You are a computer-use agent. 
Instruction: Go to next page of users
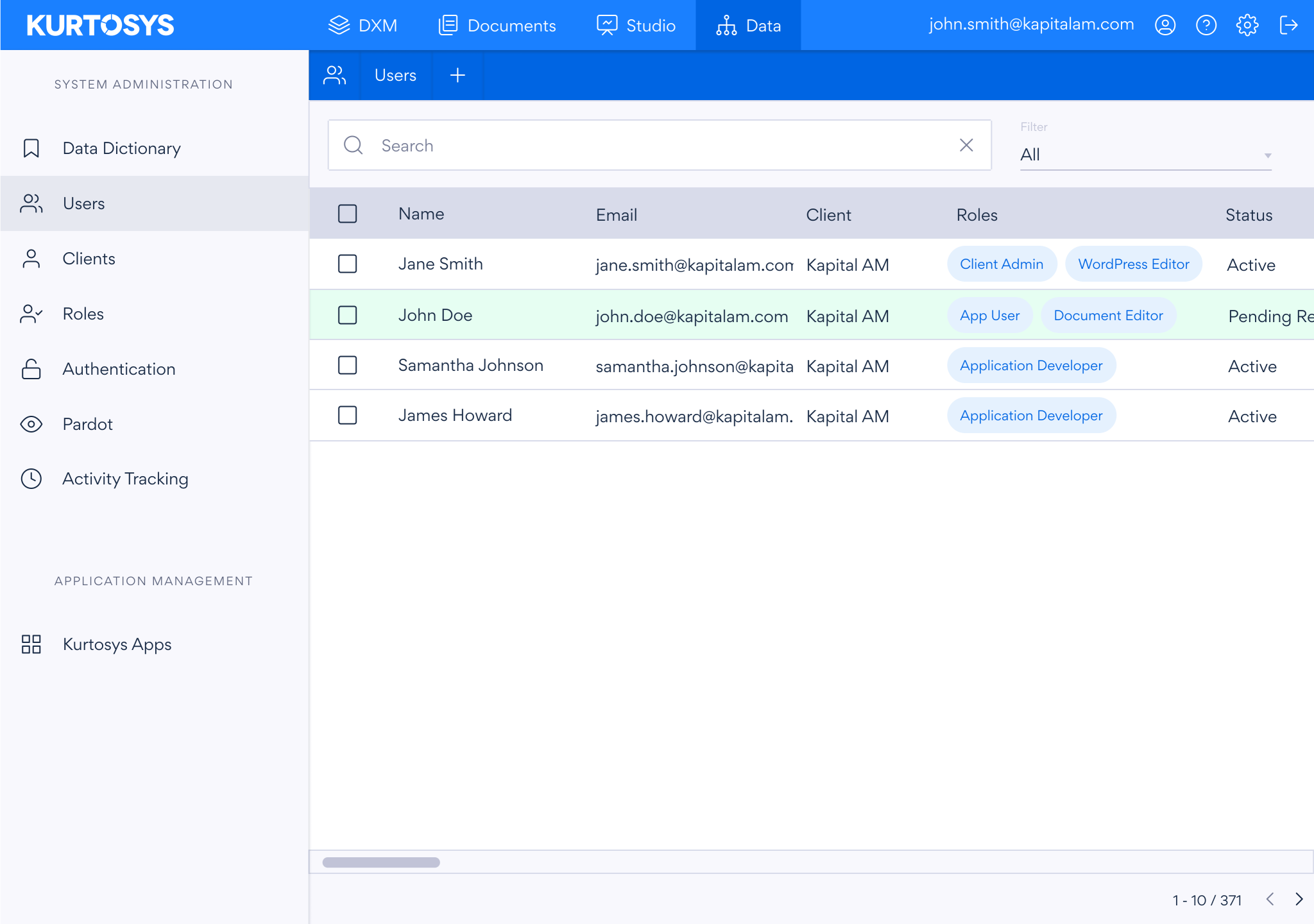pyautogui.click(x=1299, y=899)
